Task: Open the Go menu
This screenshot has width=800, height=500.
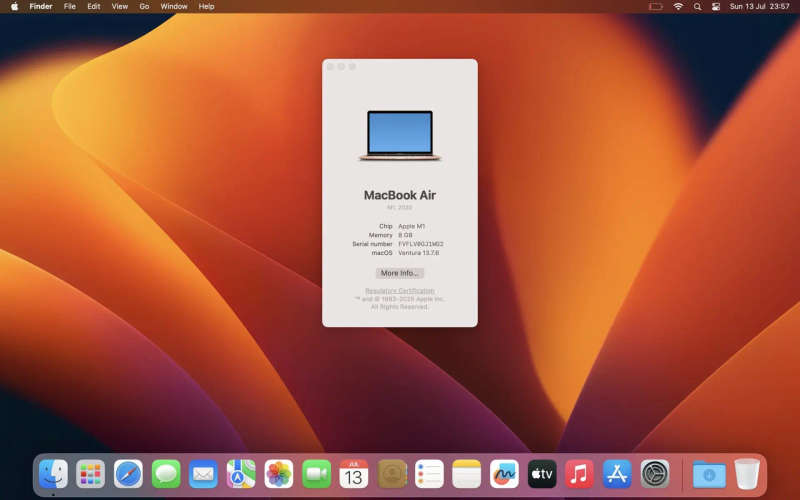Action: click(x=144, y=7)
